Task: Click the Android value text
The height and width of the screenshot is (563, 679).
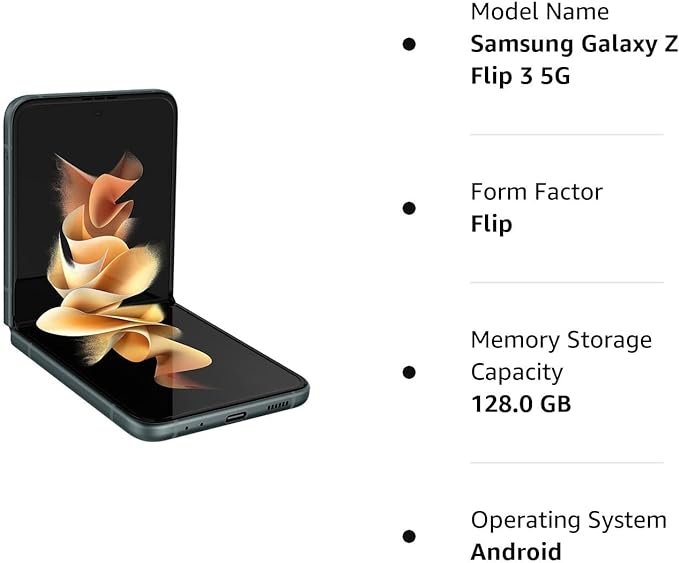Action: pyautogui.click(x=516, y=552)
